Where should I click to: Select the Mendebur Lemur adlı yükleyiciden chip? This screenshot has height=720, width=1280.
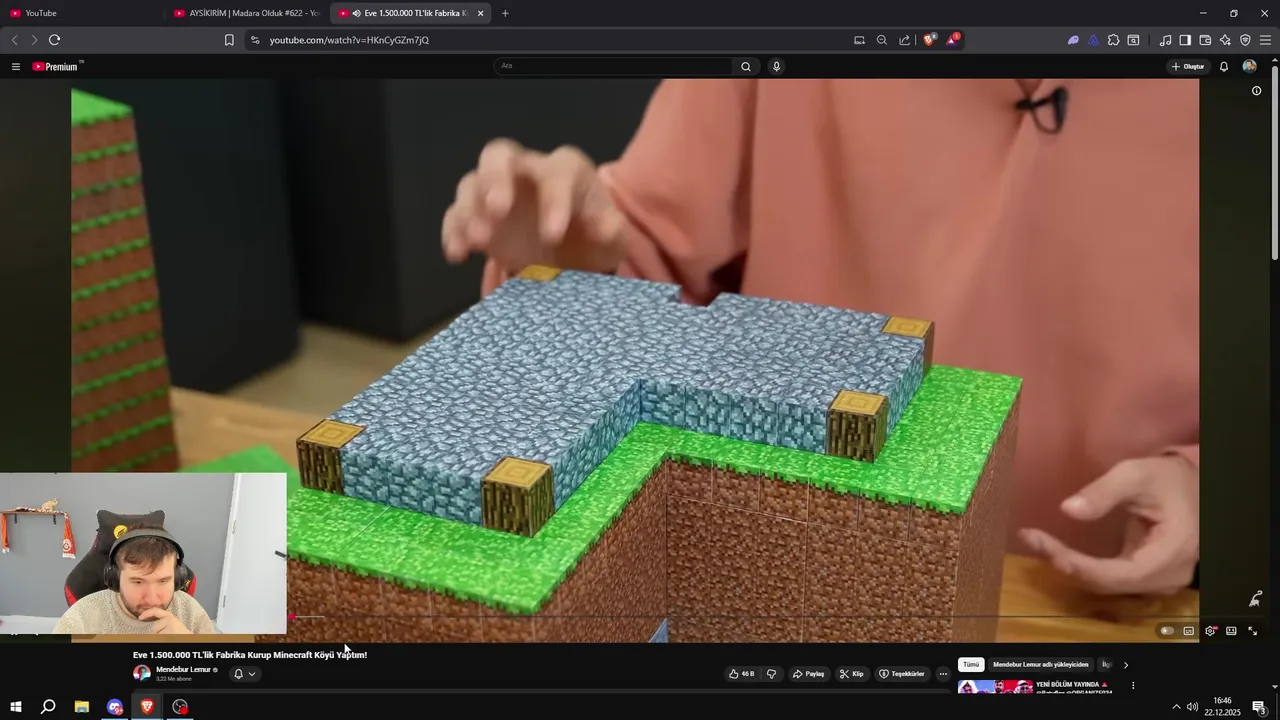(x=1040, y=665)
